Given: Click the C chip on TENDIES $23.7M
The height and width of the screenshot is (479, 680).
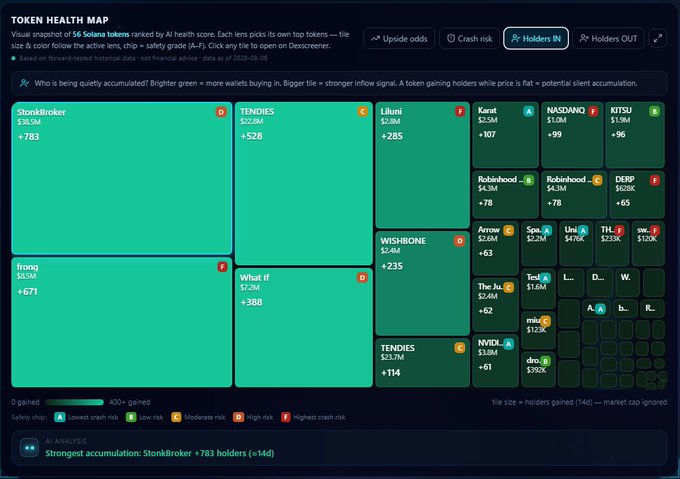Looking at the screenshot, I should coord(459,348).
